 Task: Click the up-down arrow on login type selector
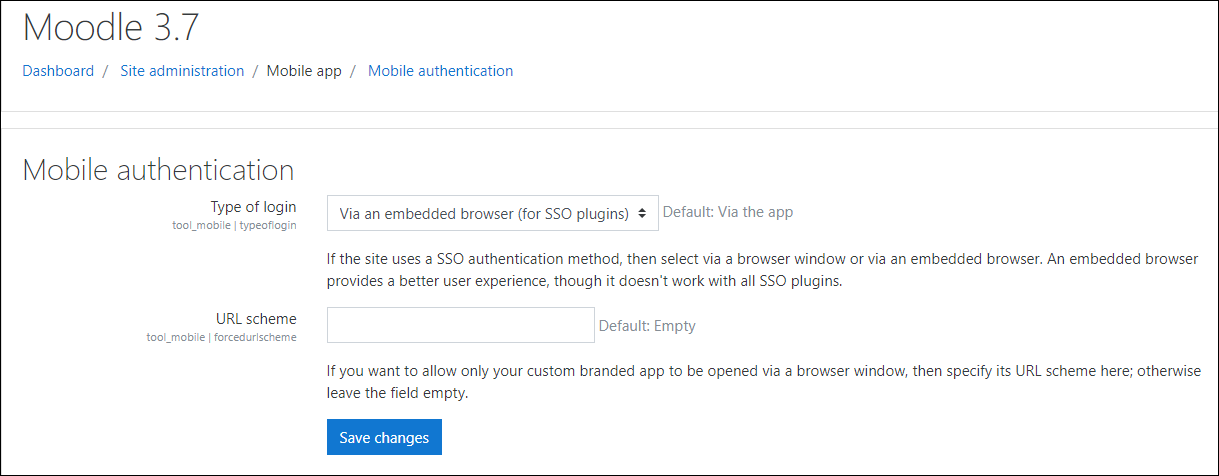(x=642, y=213)
